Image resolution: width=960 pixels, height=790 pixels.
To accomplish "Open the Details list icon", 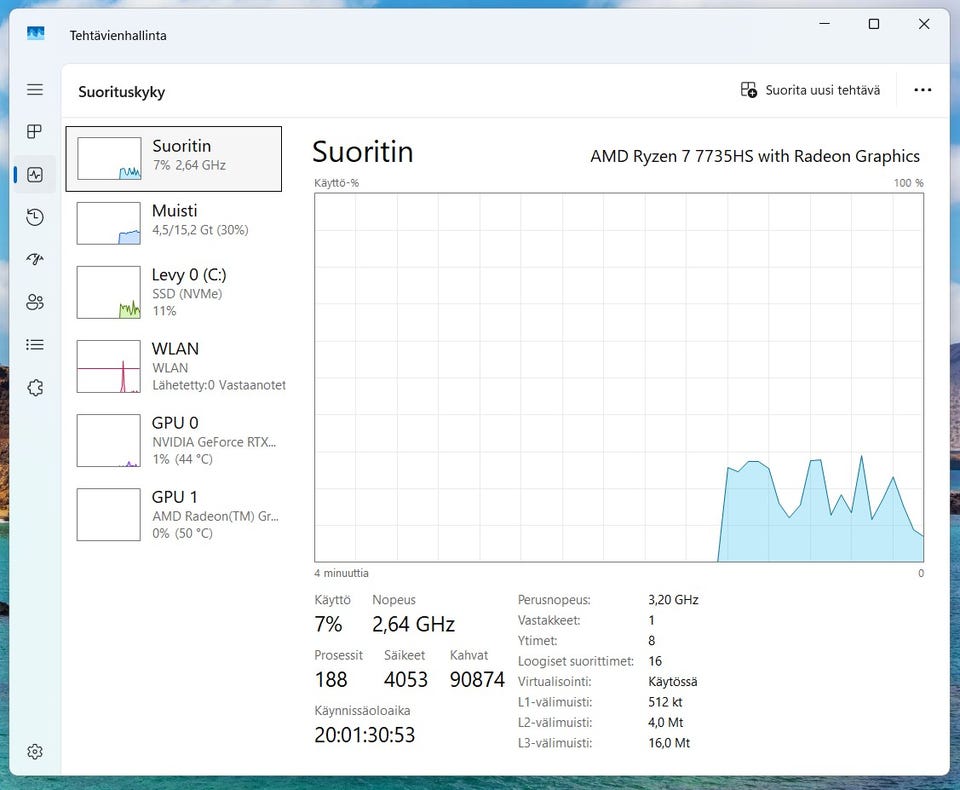I will point(35,345).
